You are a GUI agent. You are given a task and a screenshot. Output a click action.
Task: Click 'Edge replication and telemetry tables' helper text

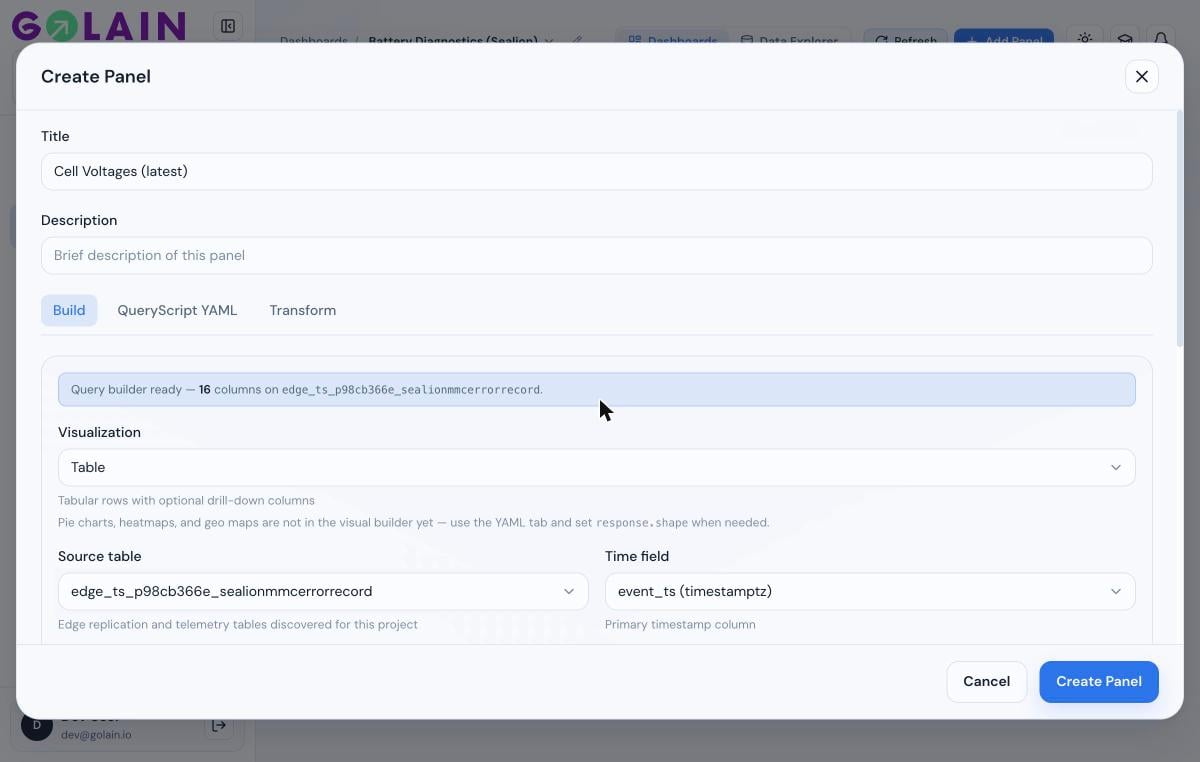click(x=237, y=624)
